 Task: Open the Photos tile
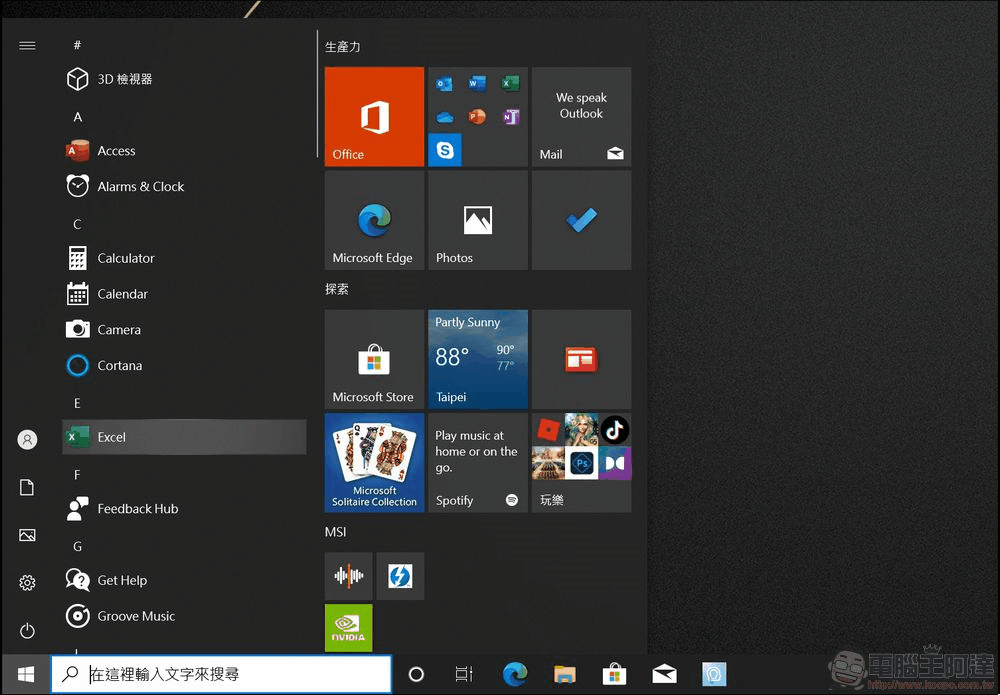click(478, 220)
